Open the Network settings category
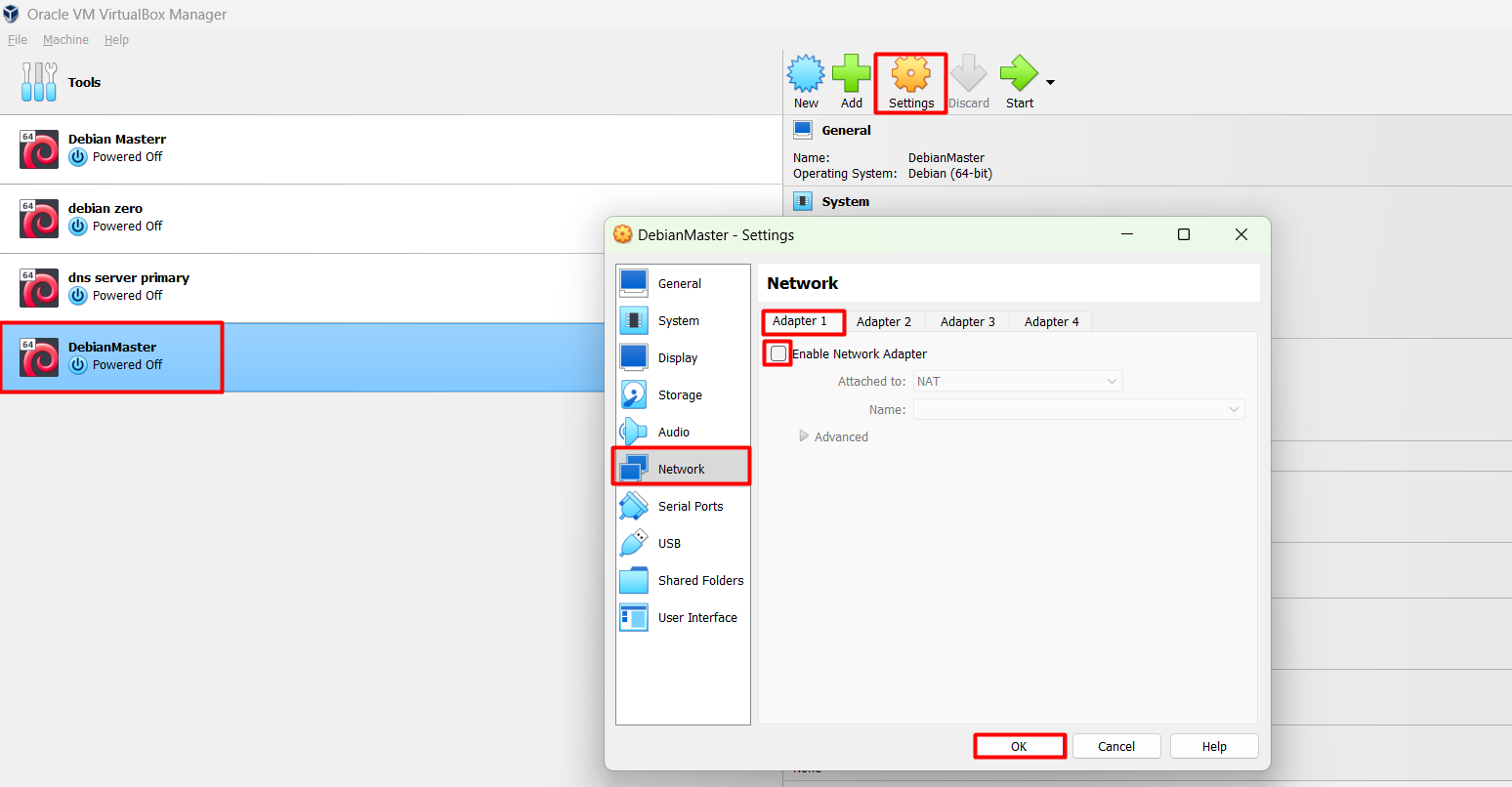The width and height of the screenshot is (1512, 787). 683,469
